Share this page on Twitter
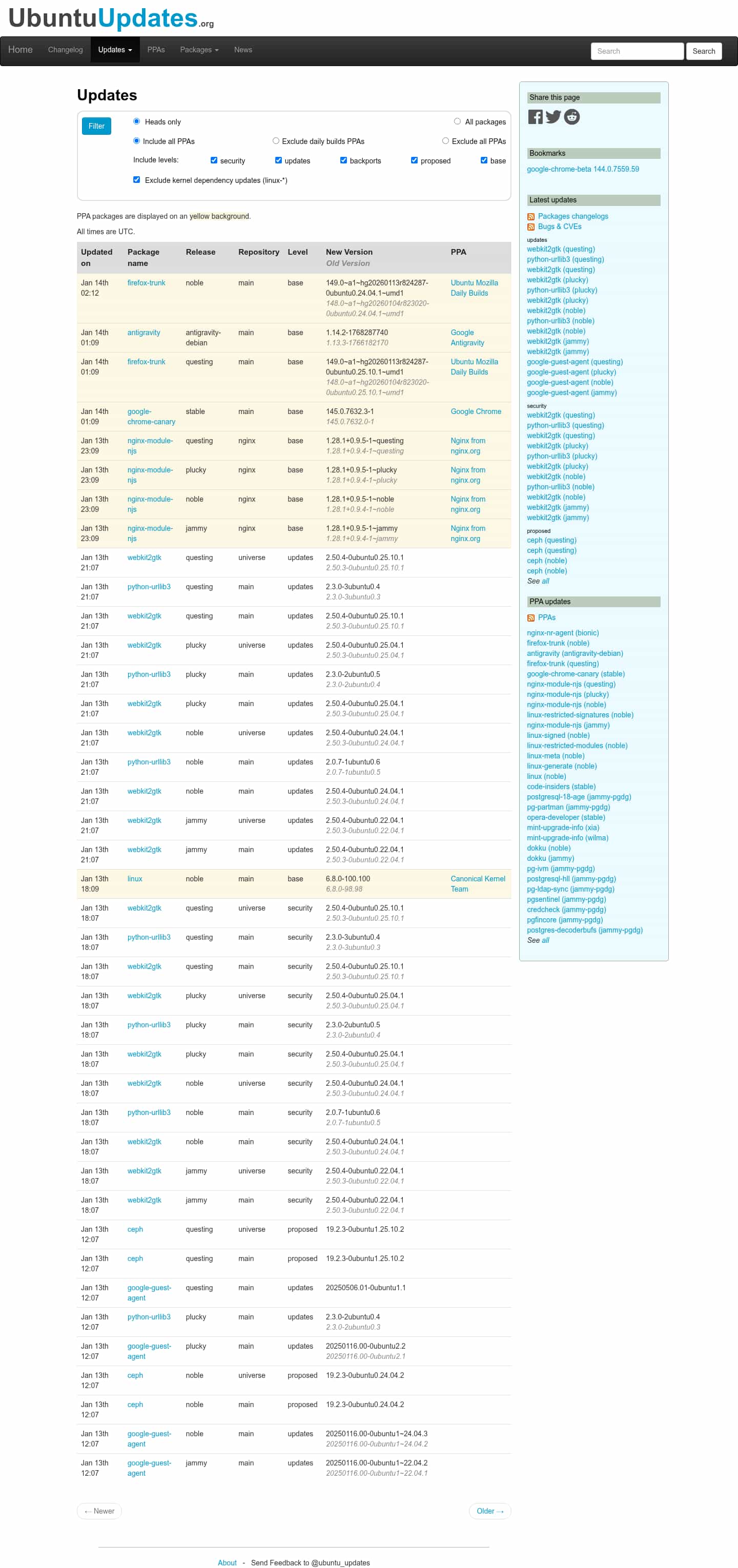 pos(553,117)
